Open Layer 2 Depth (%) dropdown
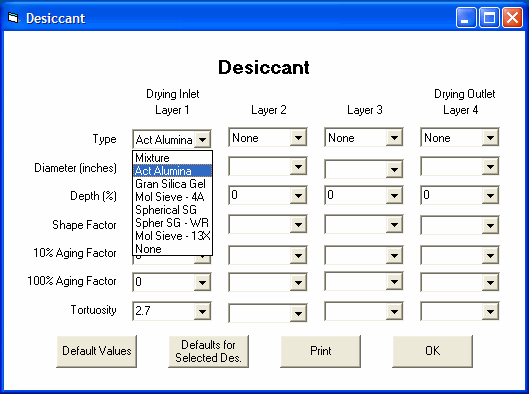529x394 pixels. [298, 195]
